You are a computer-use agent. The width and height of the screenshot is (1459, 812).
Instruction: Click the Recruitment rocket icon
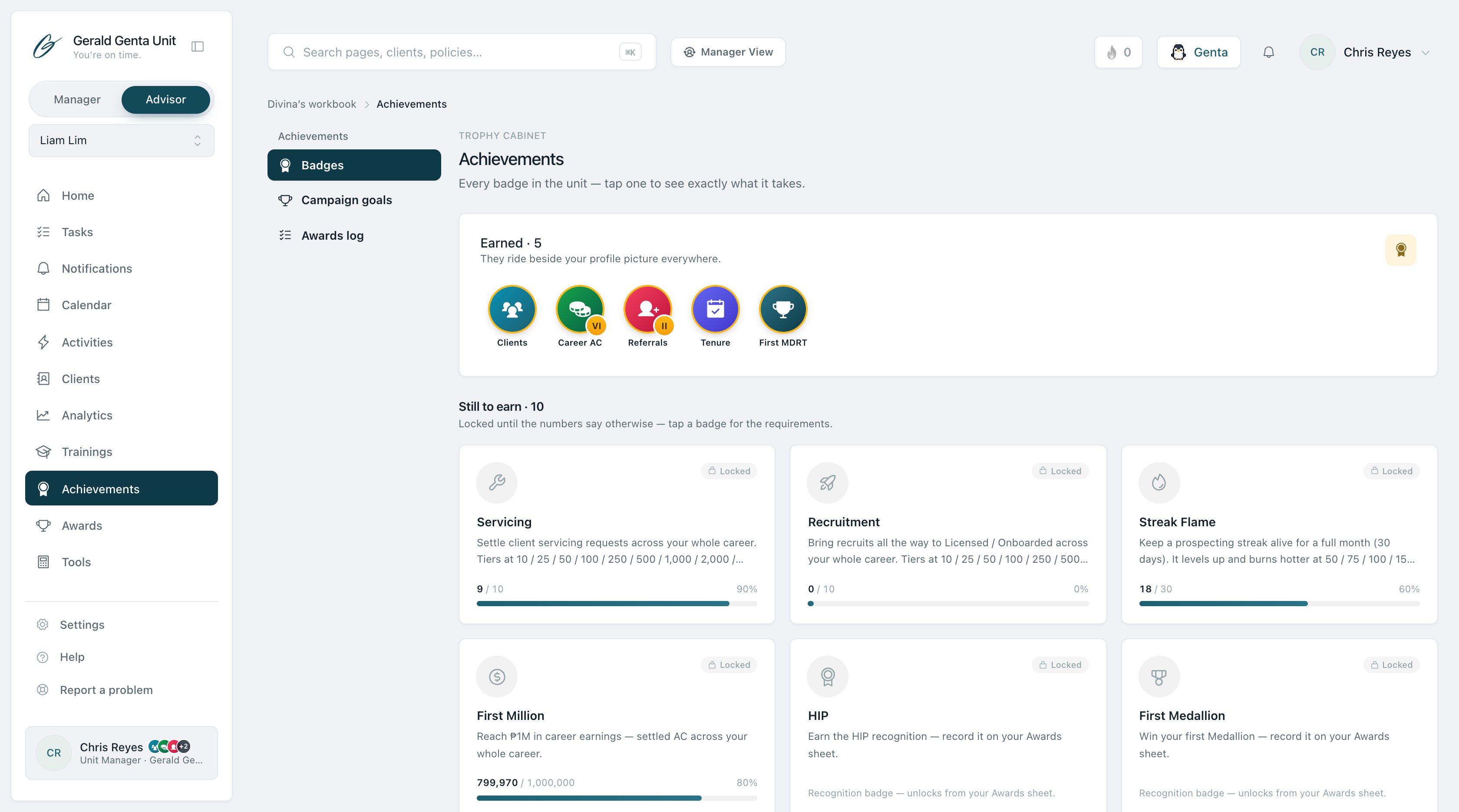coord(828,482)
